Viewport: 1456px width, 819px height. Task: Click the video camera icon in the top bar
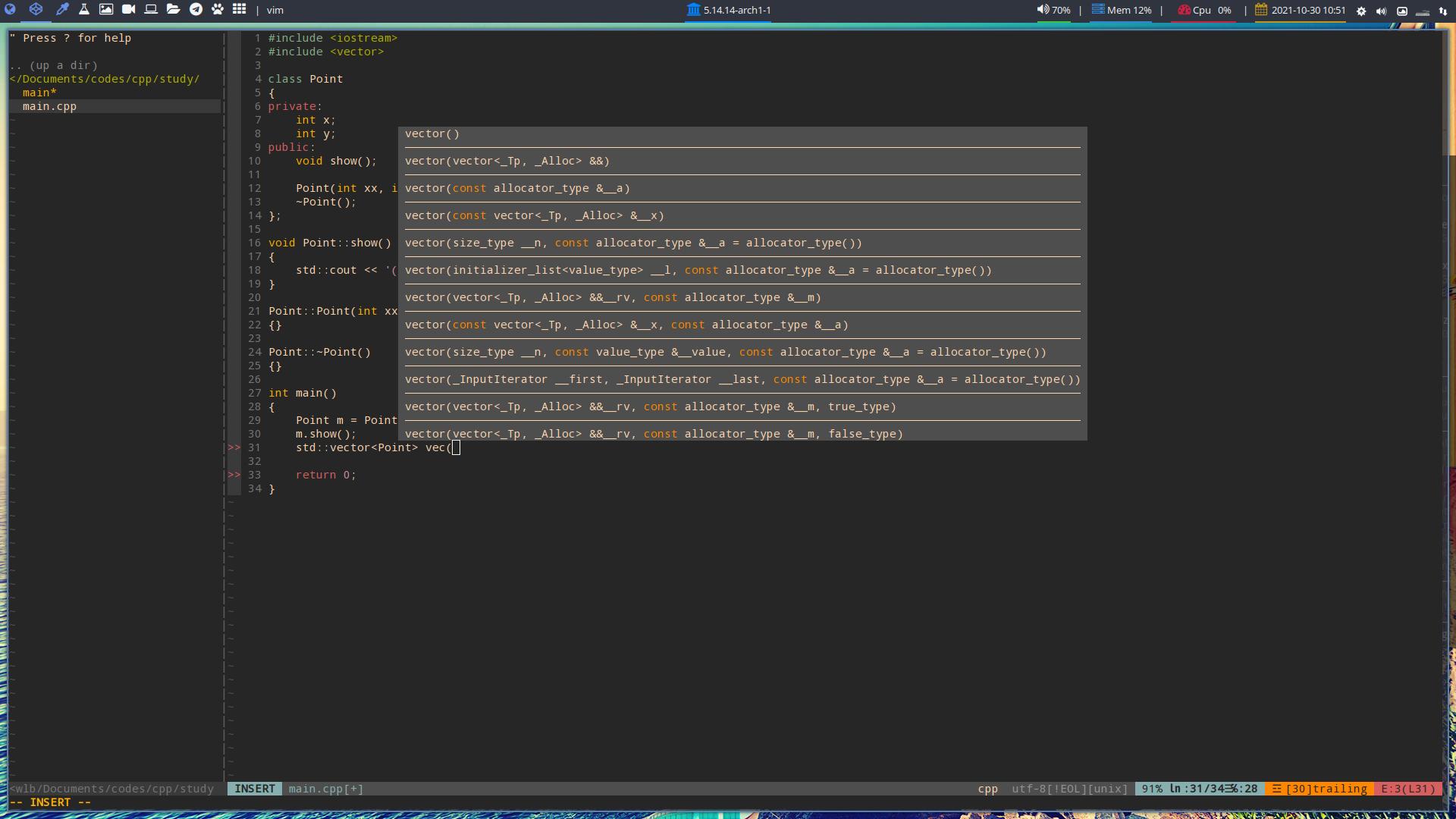click(127, 10)
